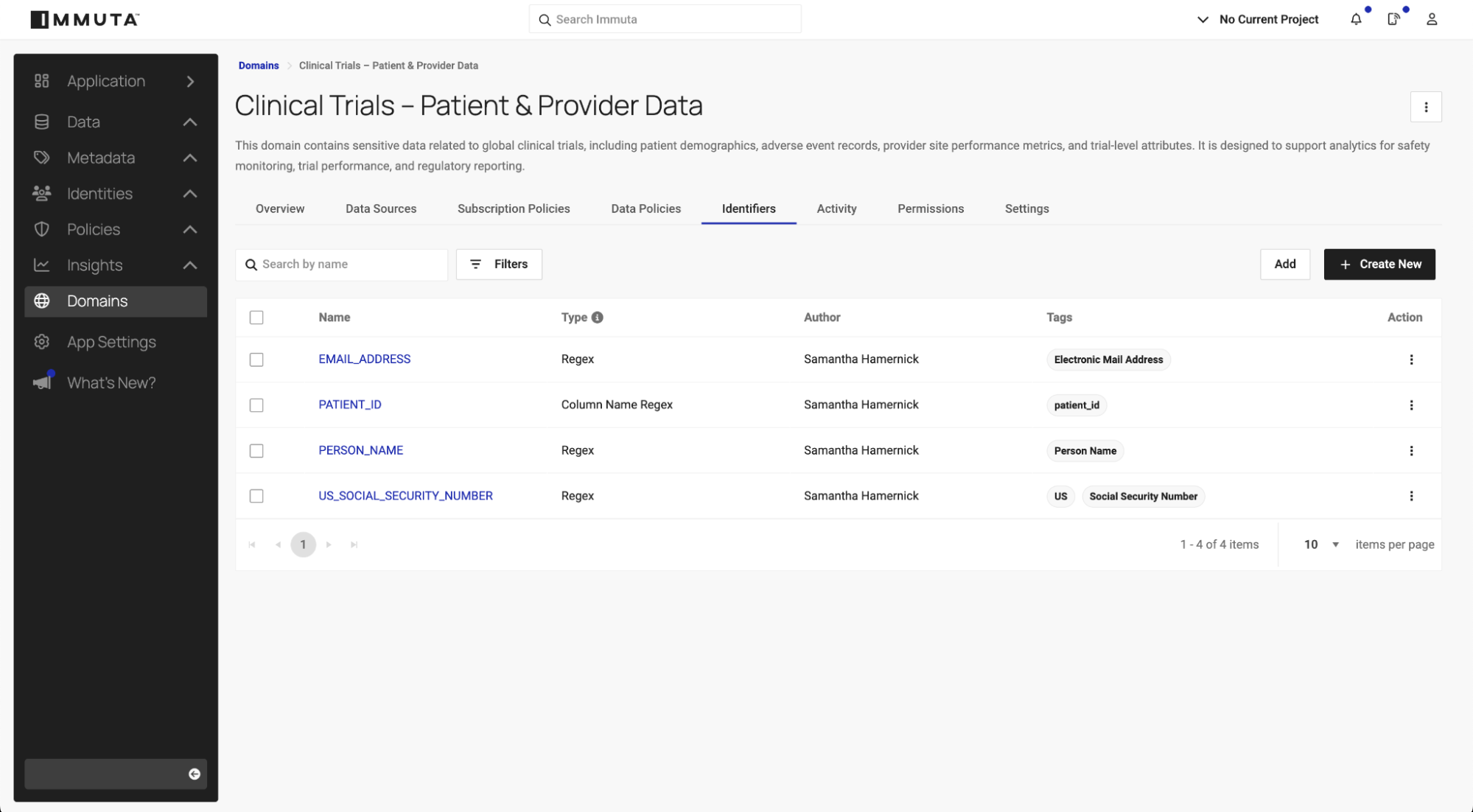Click the Search Immuta field
This screenshot has width=1473, height=812.
pyautogui.click(x=665, y=19)
